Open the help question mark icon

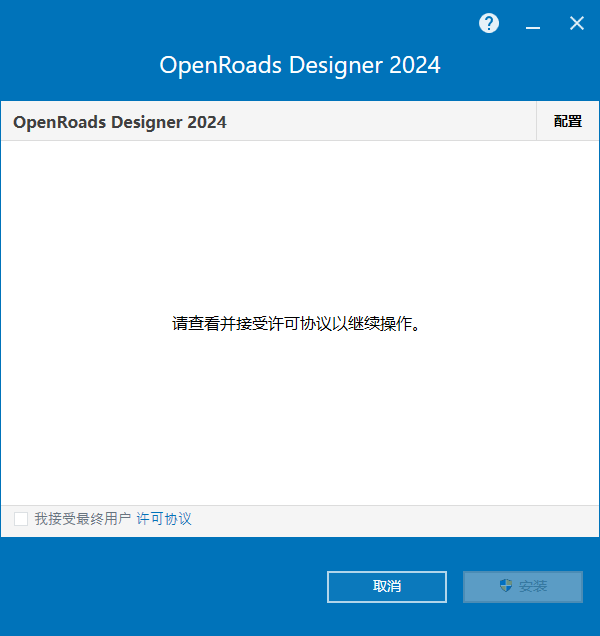489,23
